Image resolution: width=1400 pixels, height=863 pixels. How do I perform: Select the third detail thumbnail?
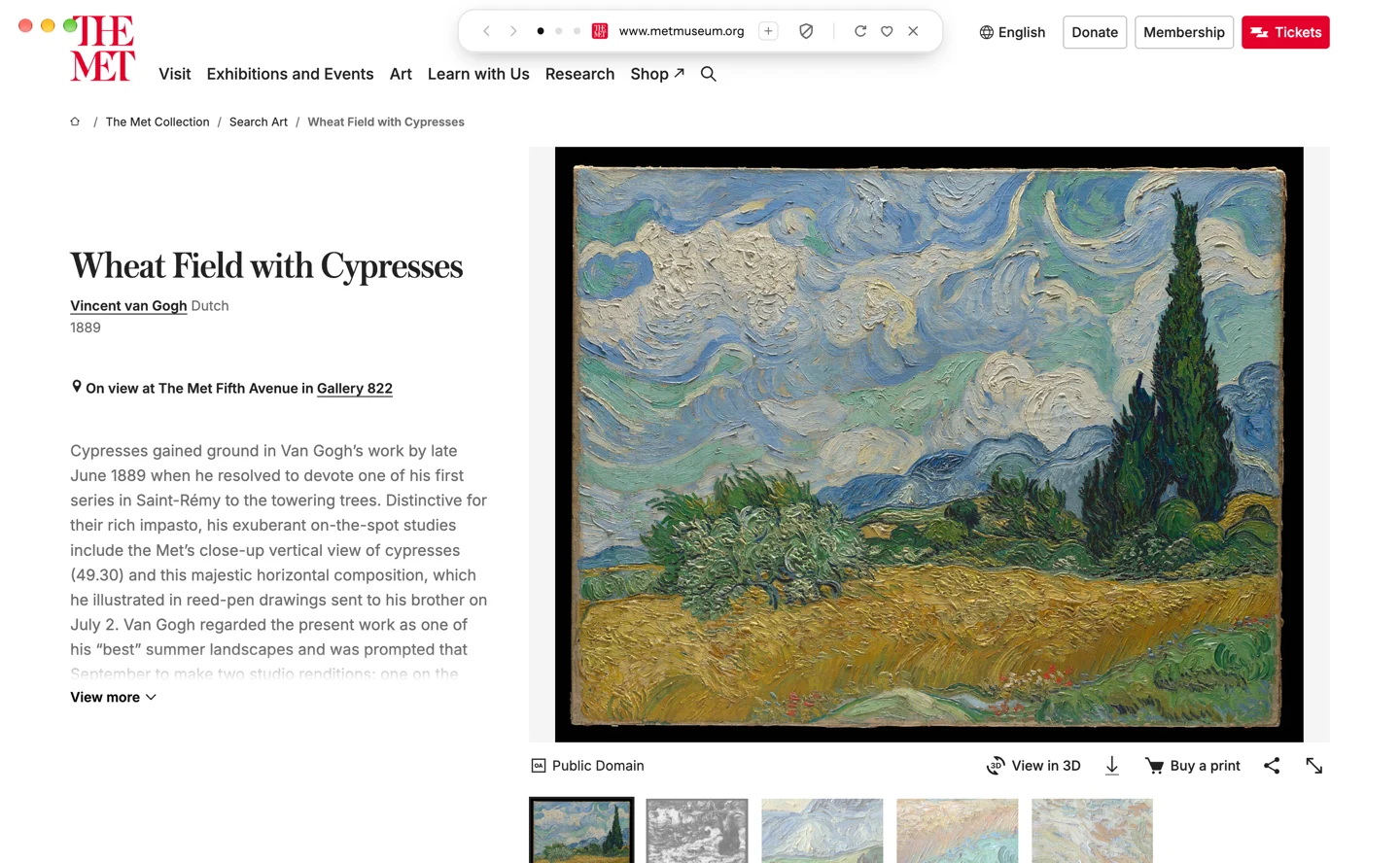coord(822,831)
